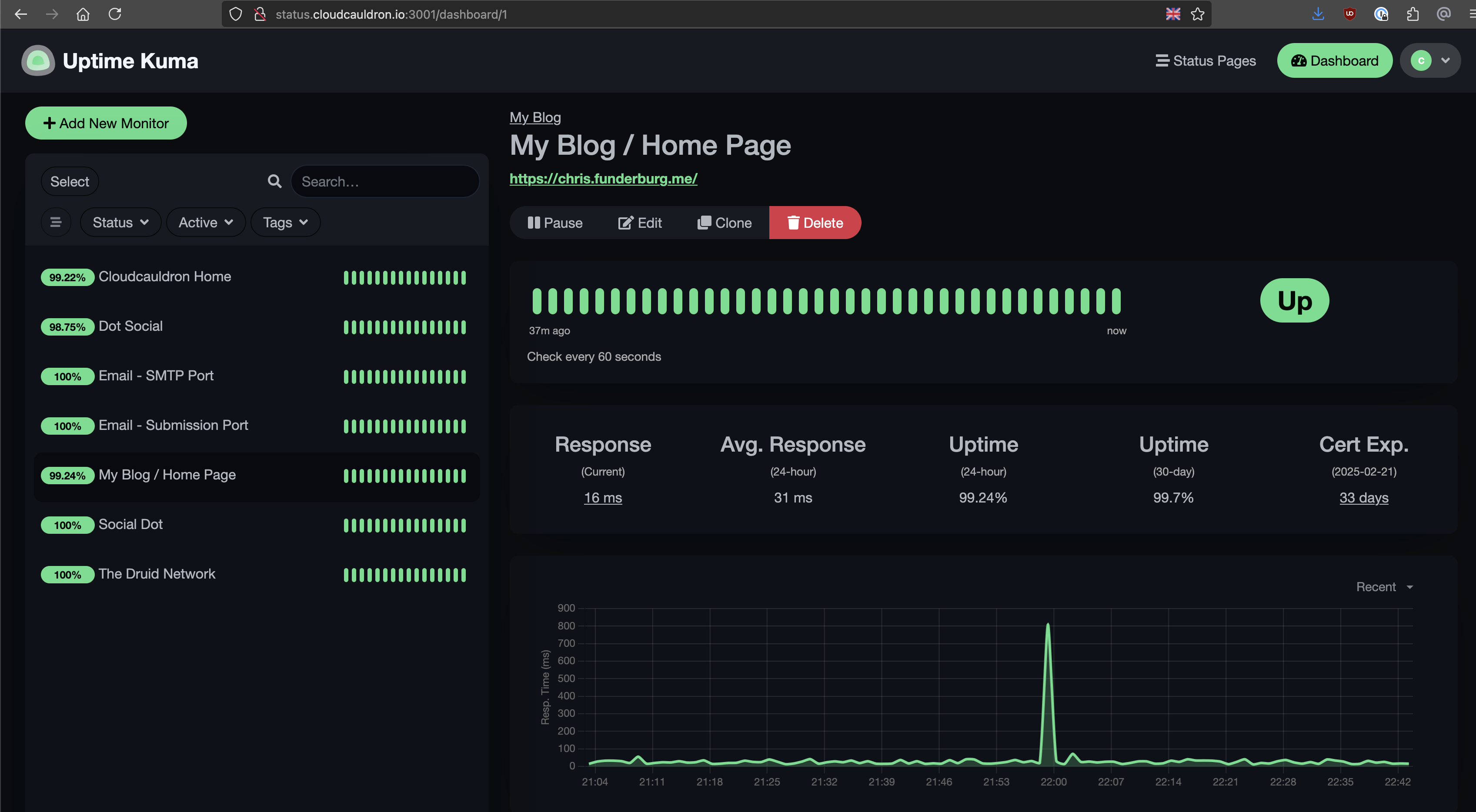Edit the My Blog monitor
Image resolution: width=1476 pixels, height=812 pixels.
639,223
